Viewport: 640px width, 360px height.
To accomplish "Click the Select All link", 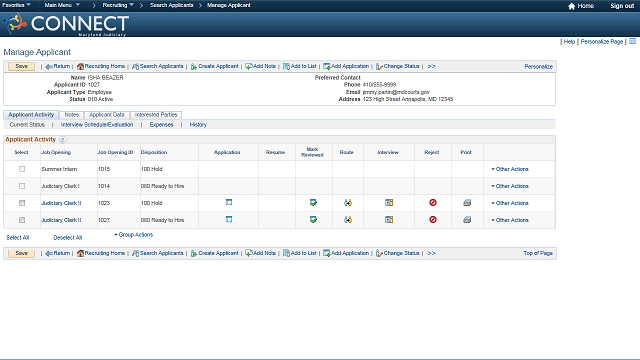I will coord(18,238).
